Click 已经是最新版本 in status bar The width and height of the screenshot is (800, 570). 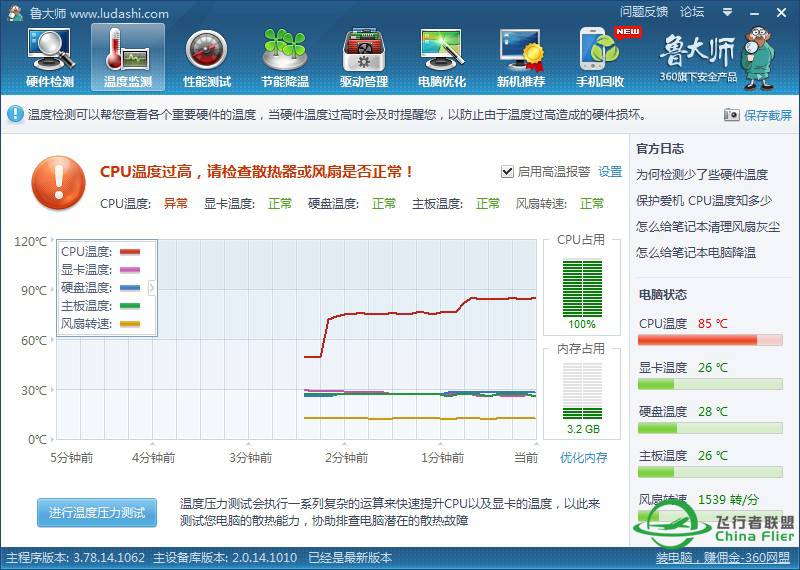pyautogui.click(x=350, y=558)
